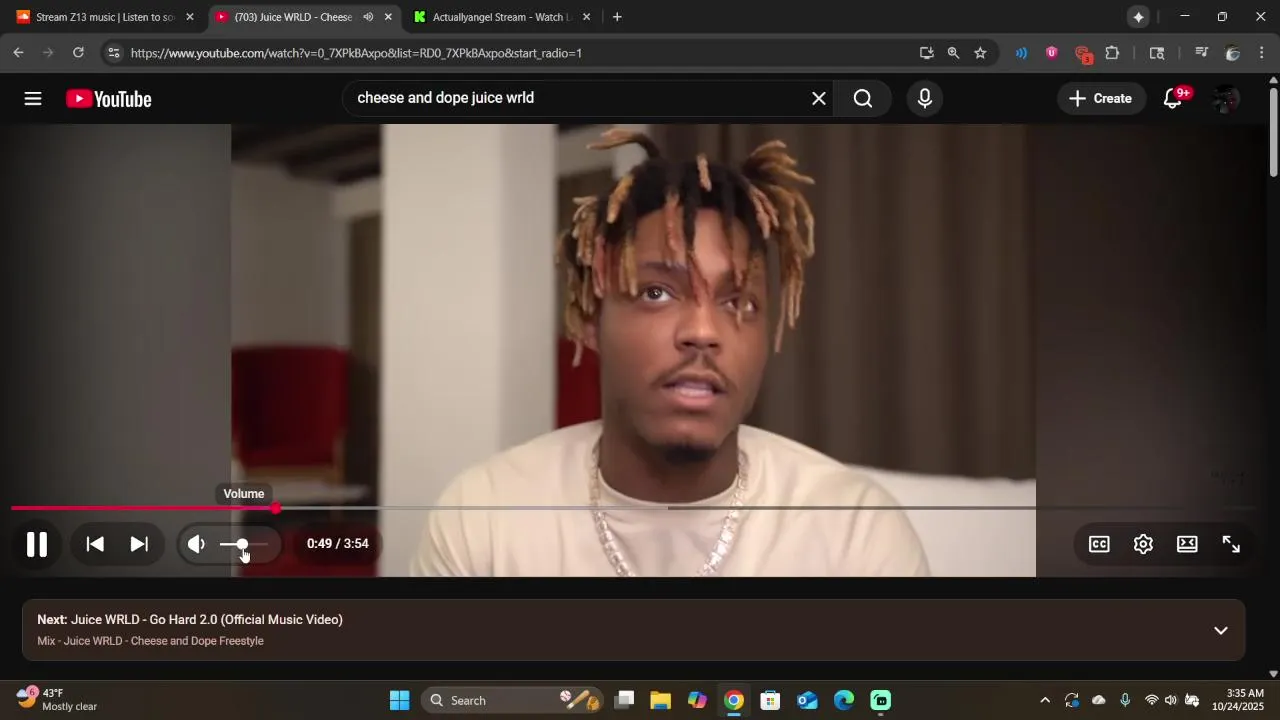The width and height of the screenshot is (1280, 720).
Task: Open Task View on the taskbar
Action: tap(625, 700)
